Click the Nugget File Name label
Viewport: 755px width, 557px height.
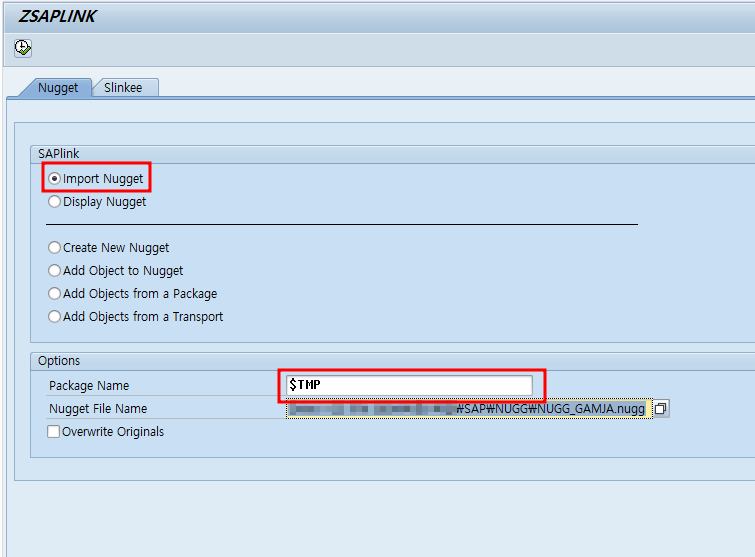(98, 409)
